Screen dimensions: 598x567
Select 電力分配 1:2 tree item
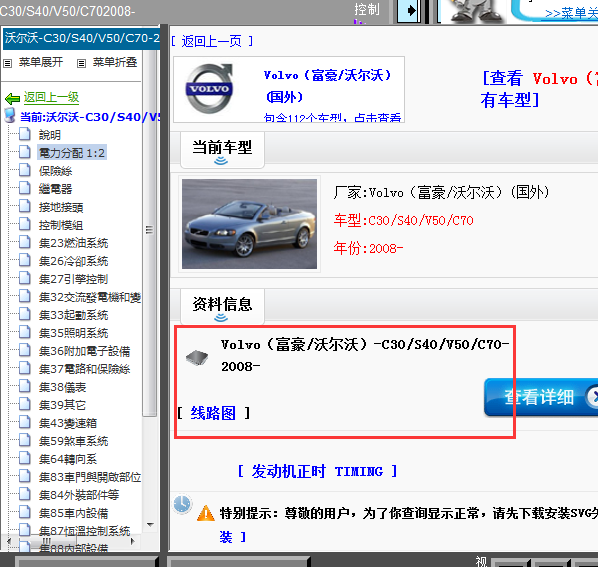pyautogui.click(x=72, y=153)
